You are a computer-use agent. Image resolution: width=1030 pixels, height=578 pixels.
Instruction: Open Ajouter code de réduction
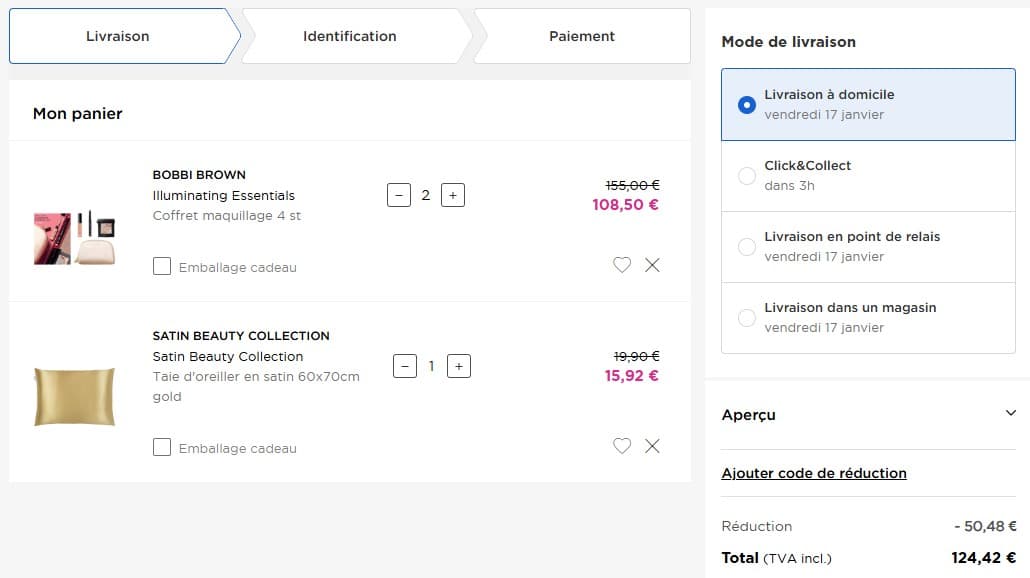click(x=815, y=472)
